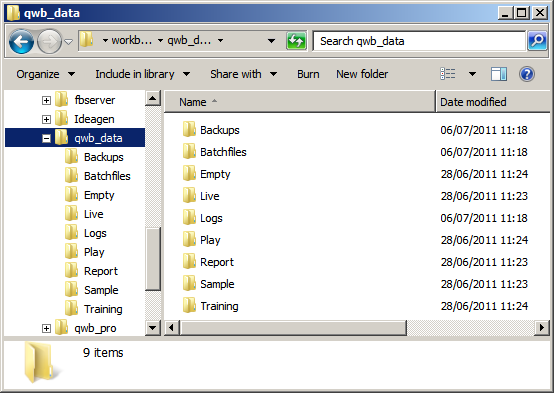Select Empty in the navigation tree

click(99, 195)
